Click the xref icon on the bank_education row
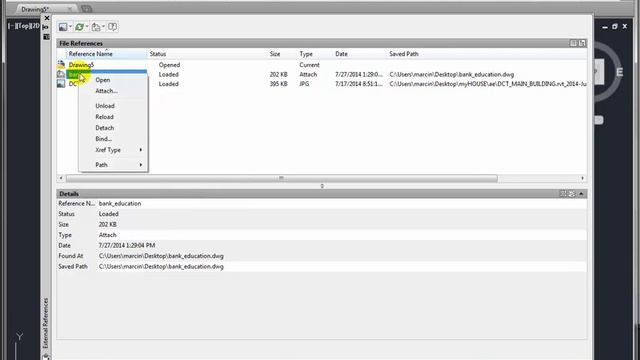 61,74
